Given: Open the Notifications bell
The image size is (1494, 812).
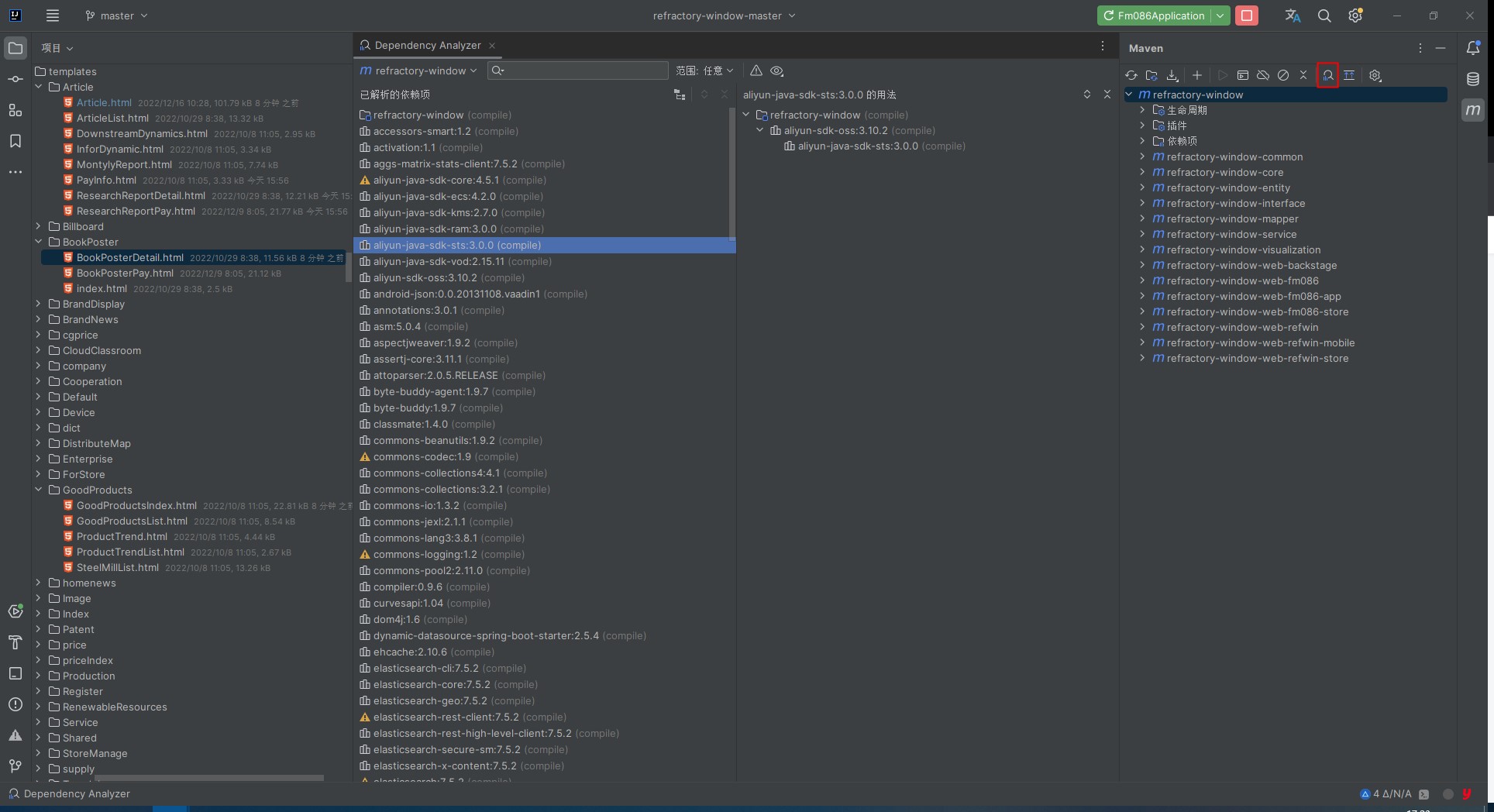Looking at the screenshot, I should (x=1473, y=48).
